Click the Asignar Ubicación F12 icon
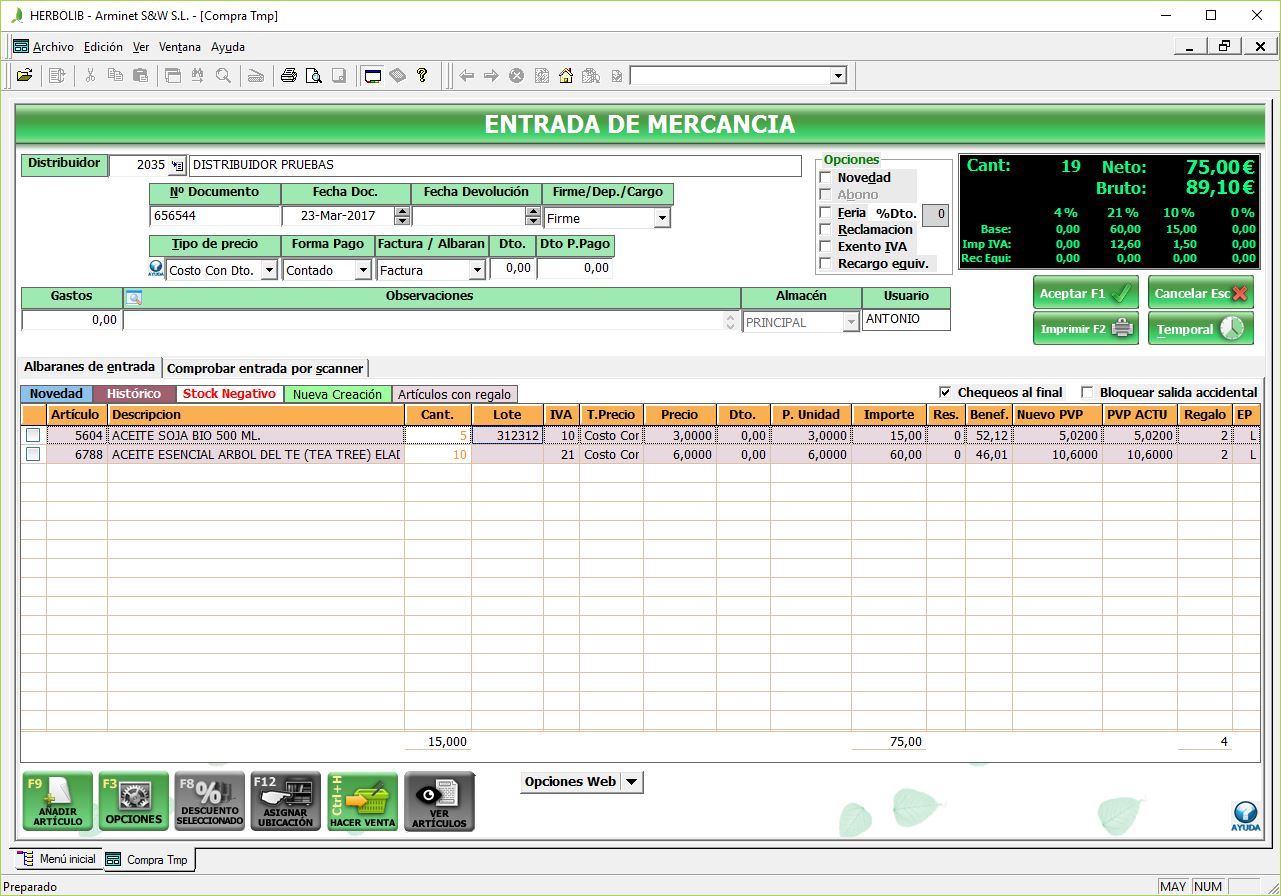This screenshot has width=1281, height=896. [x=285, y=802]
